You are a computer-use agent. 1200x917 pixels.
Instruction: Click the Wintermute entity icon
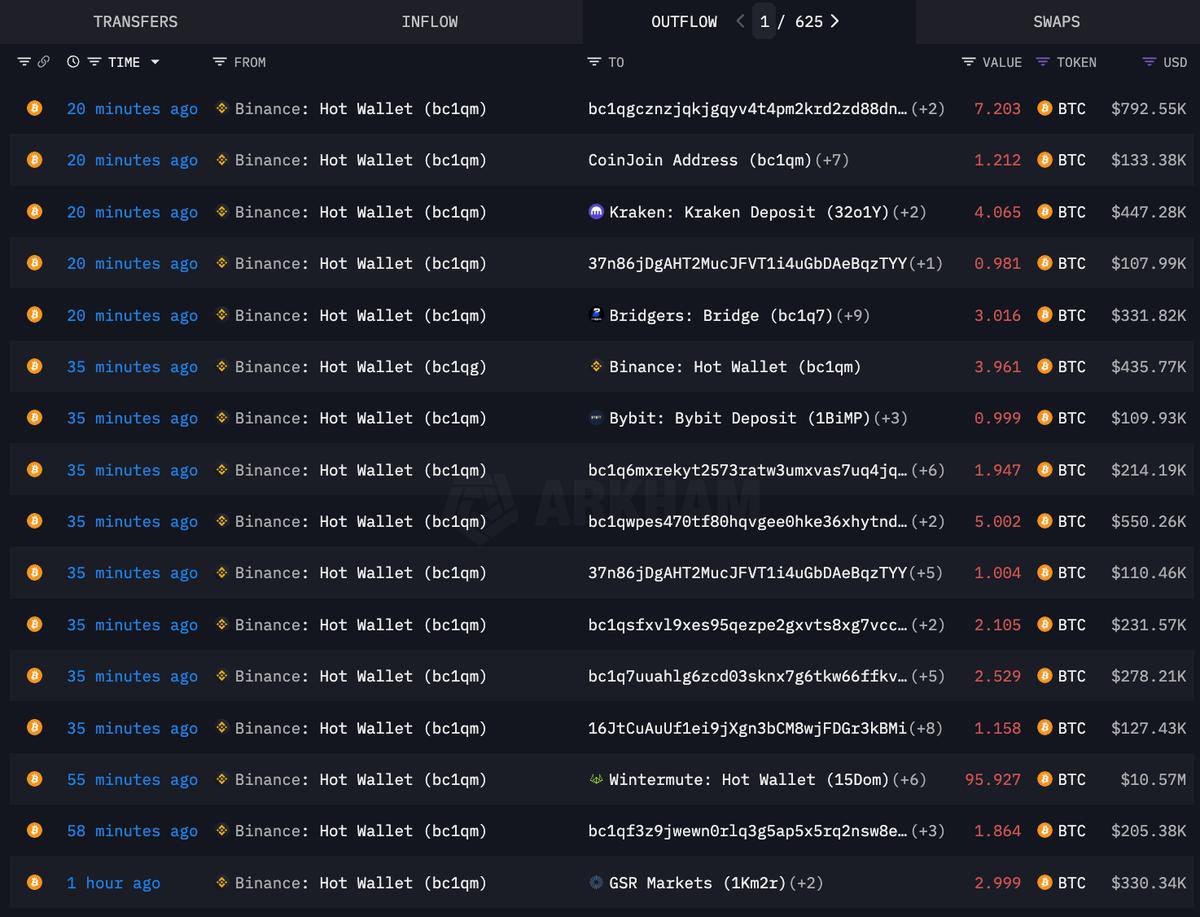pyautogui.click(x=597, y=779)
